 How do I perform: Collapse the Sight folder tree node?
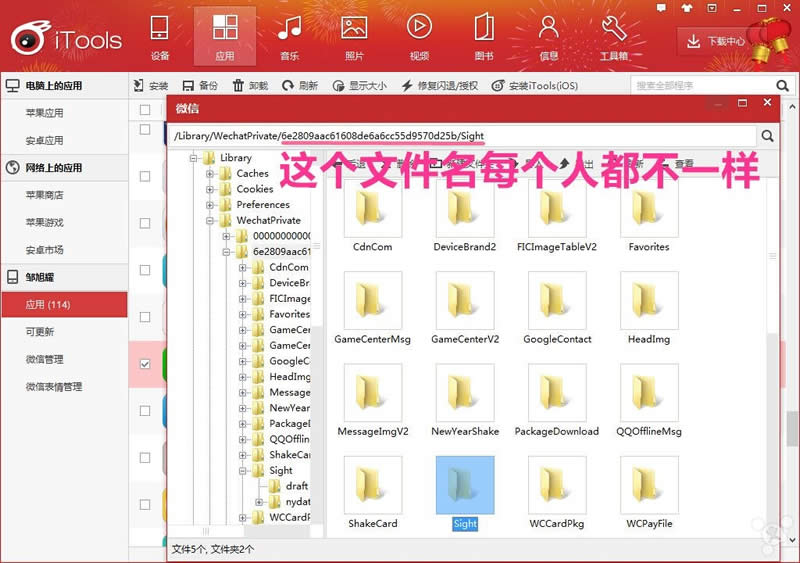[244, 470]
